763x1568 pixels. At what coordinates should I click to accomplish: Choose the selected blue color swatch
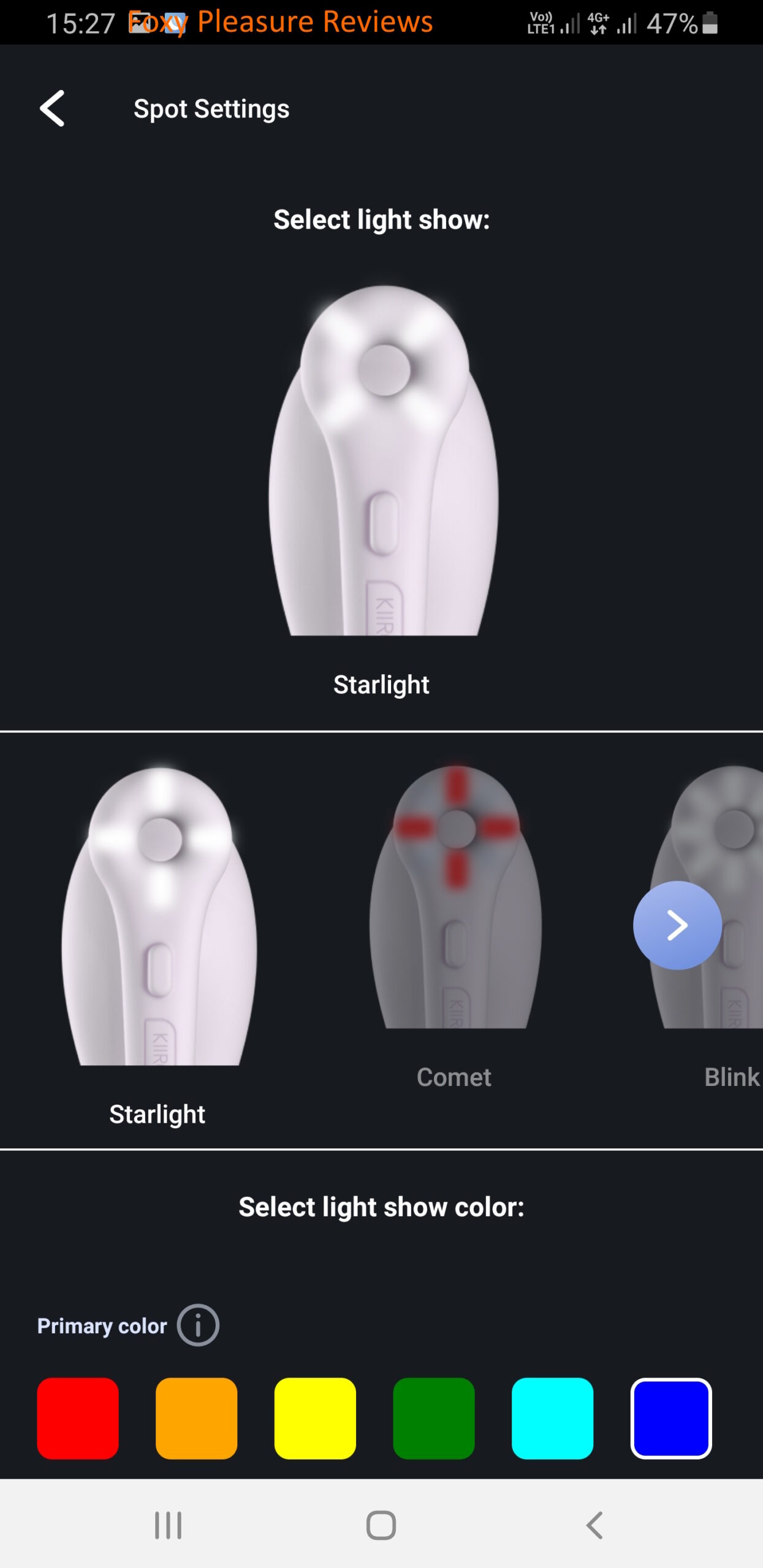tap(671, 1419)
